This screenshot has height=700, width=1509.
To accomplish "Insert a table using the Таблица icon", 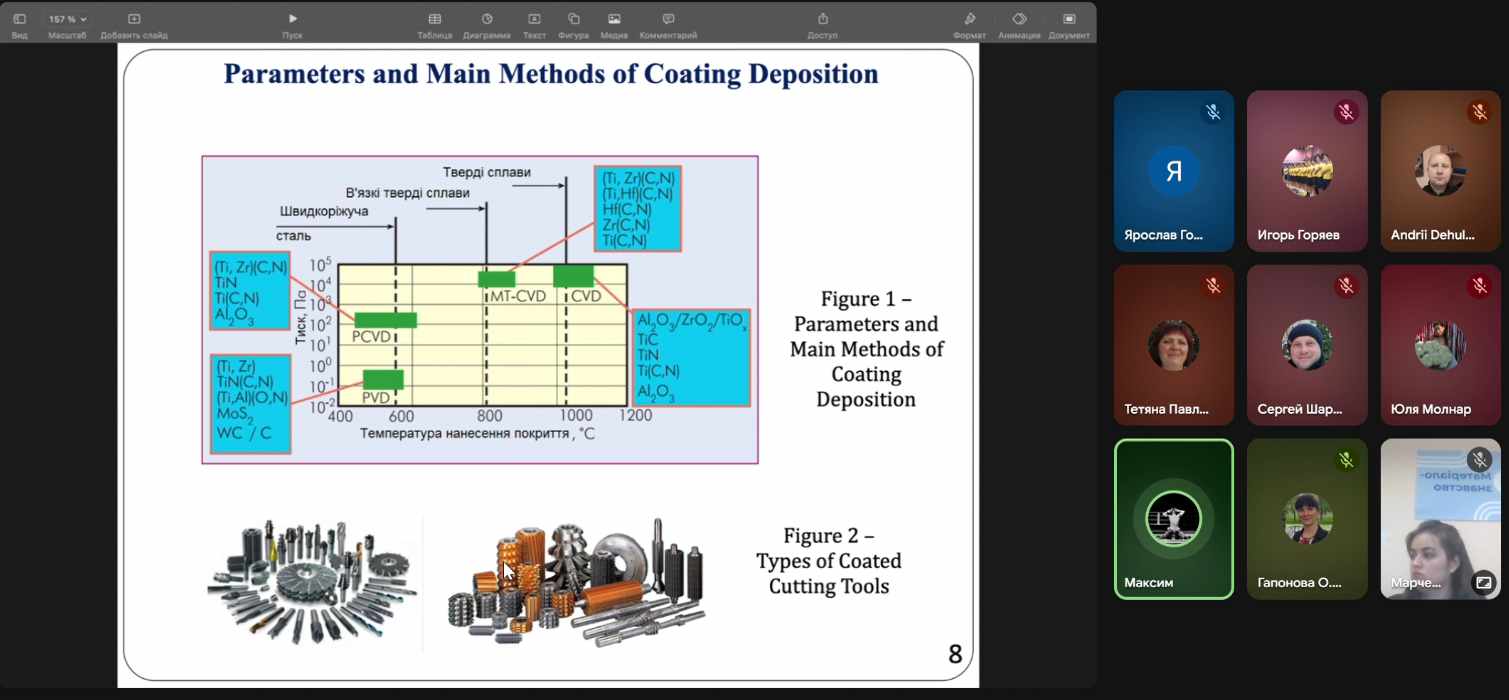I will 435,19.
